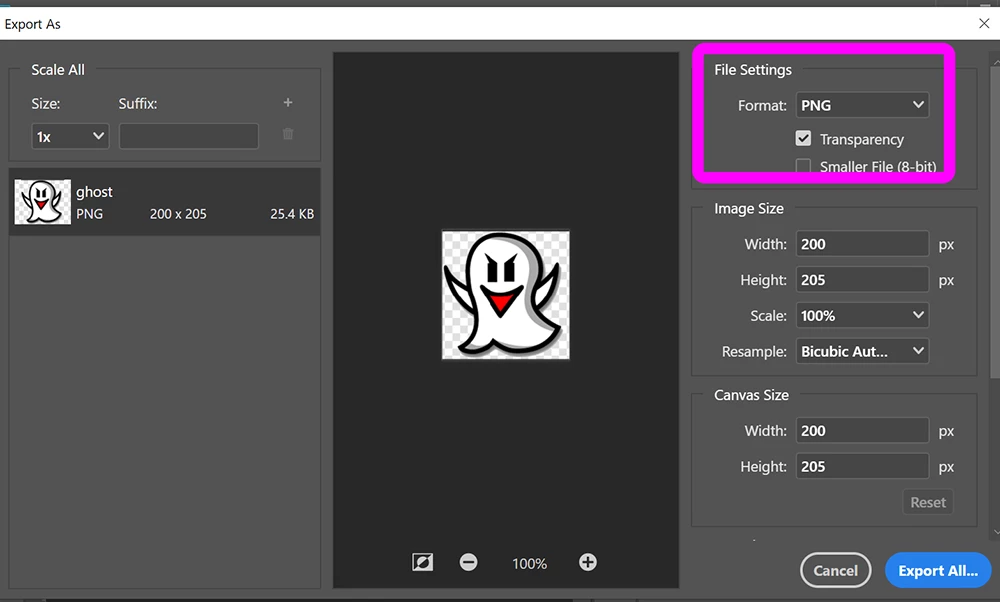
Task: Toggle the preview background color icon
Action: click(x=422, y=562)
